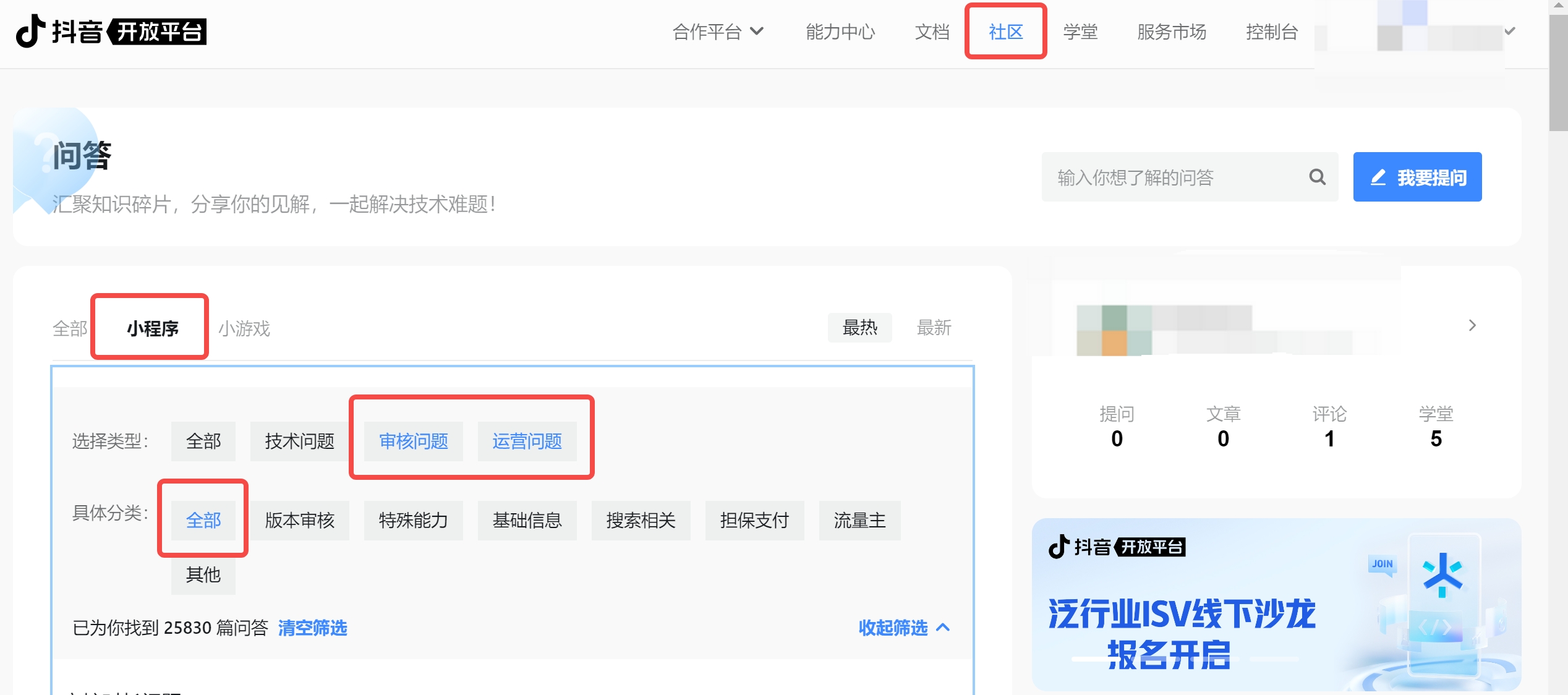Select the 版本审核 category filter
The height and width of the screenshot is (695, 1568).
coord(299,520)
